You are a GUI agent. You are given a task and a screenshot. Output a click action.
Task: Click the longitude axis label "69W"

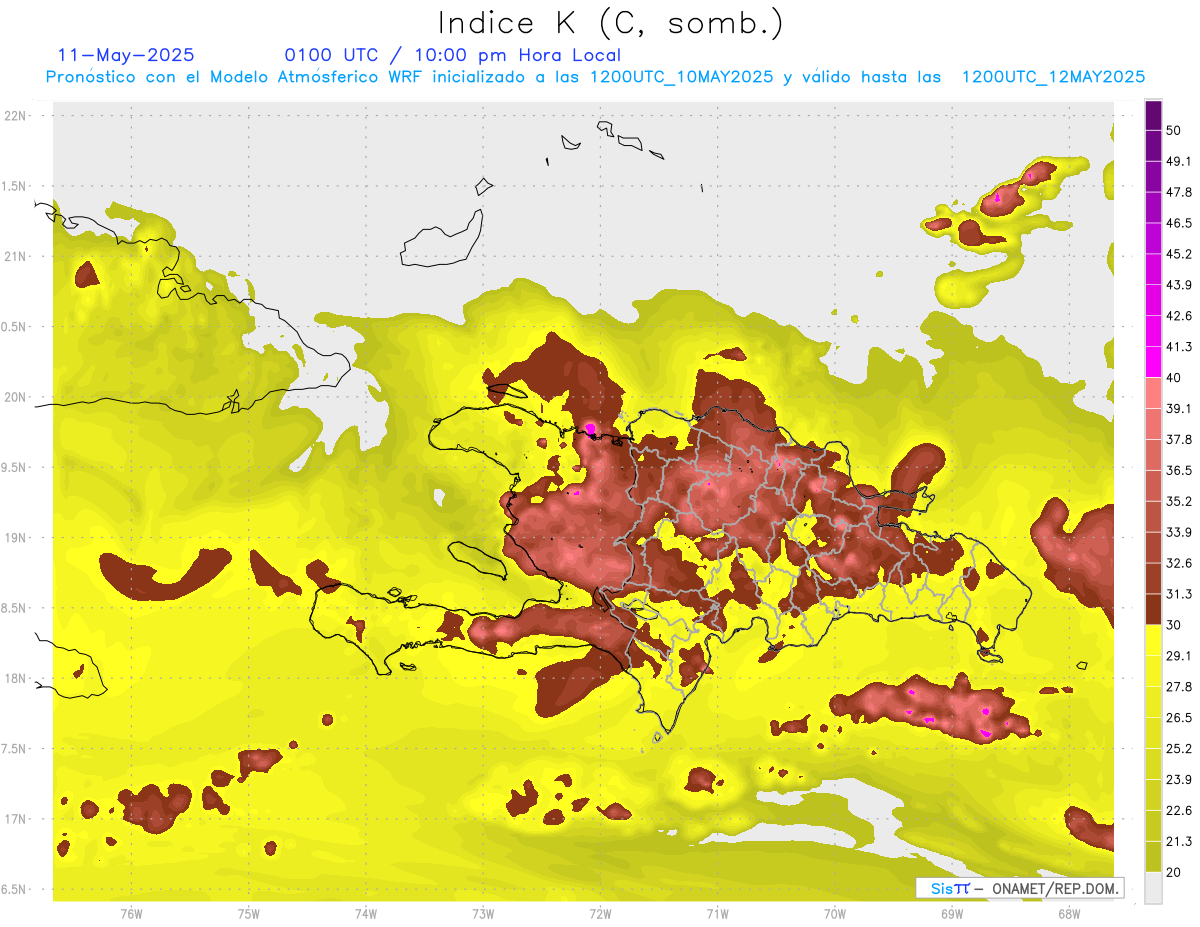951,913
